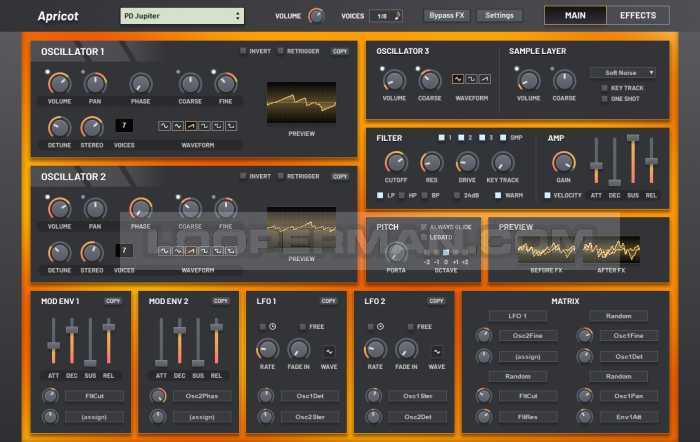Screen dimensions: 700x442
Task: Click the Oscillator 1 Detune knob
Action: [59, 127]
